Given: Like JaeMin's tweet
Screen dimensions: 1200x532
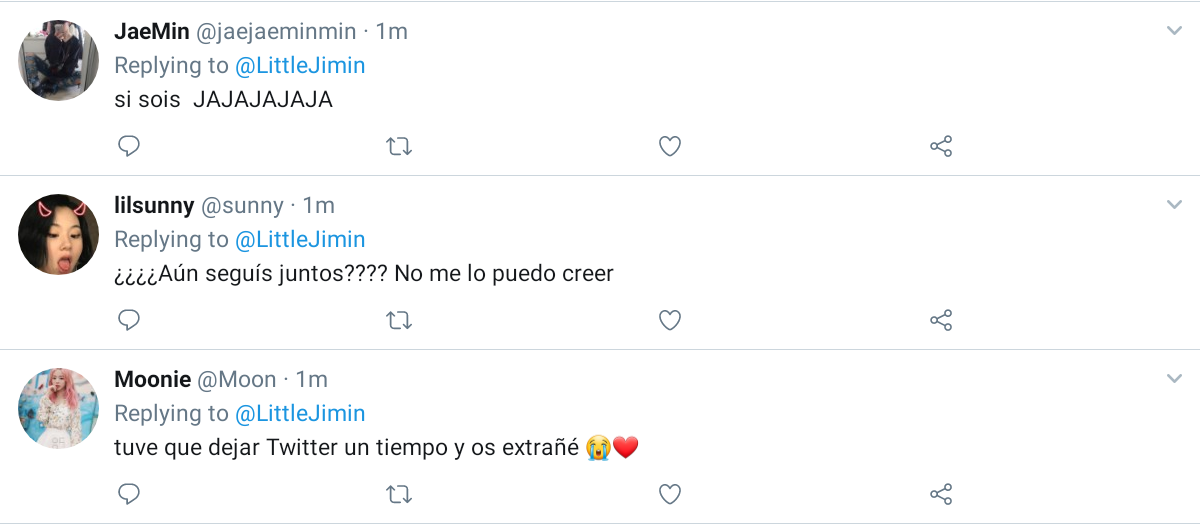Looking at the screenshot, I should tap(670, 147).
